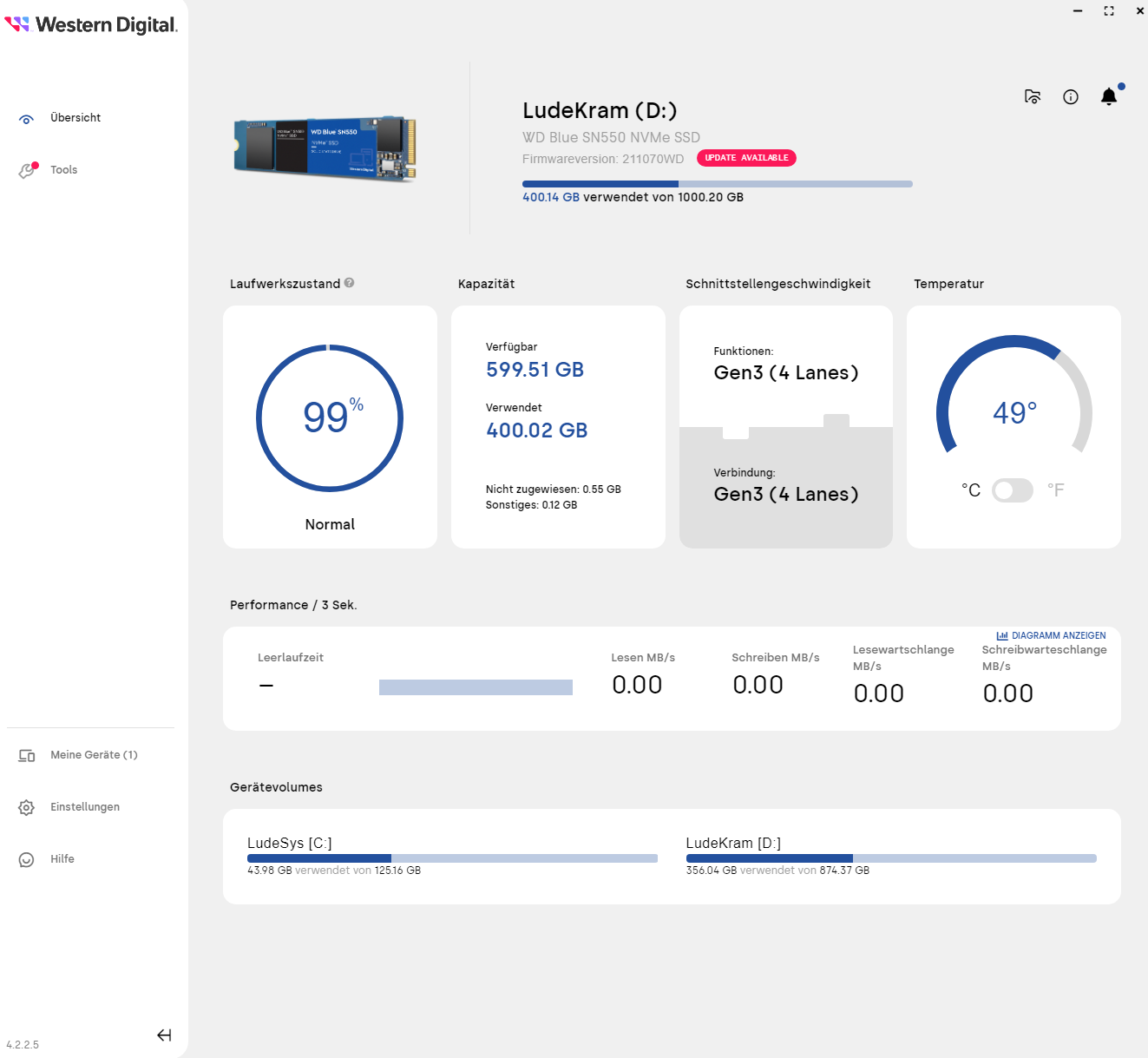Open Einstellungen settings page

(x=85, y=807)
